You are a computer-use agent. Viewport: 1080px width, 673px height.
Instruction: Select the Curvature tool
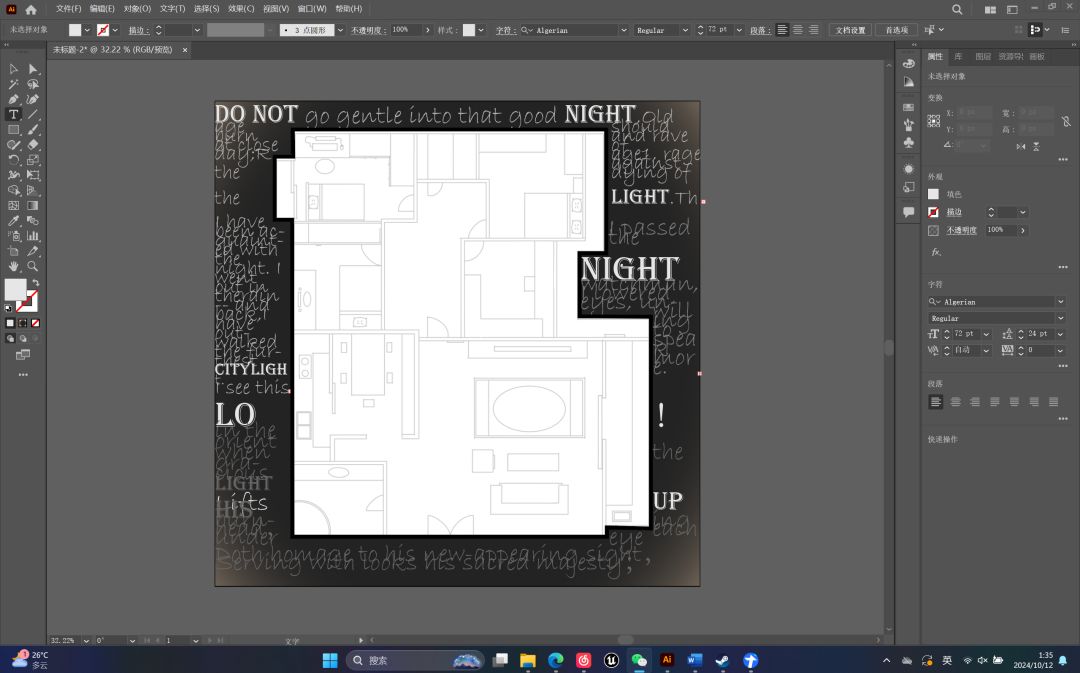click(x=32, y=99)
